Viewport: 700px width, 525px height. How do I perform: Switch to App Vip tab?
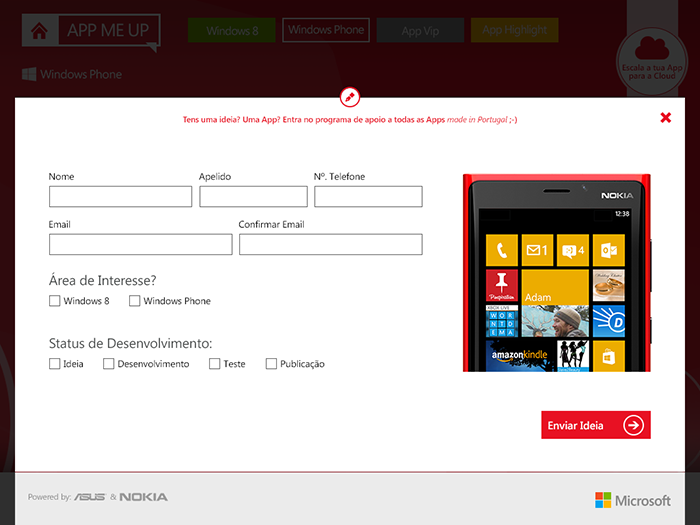420,30
